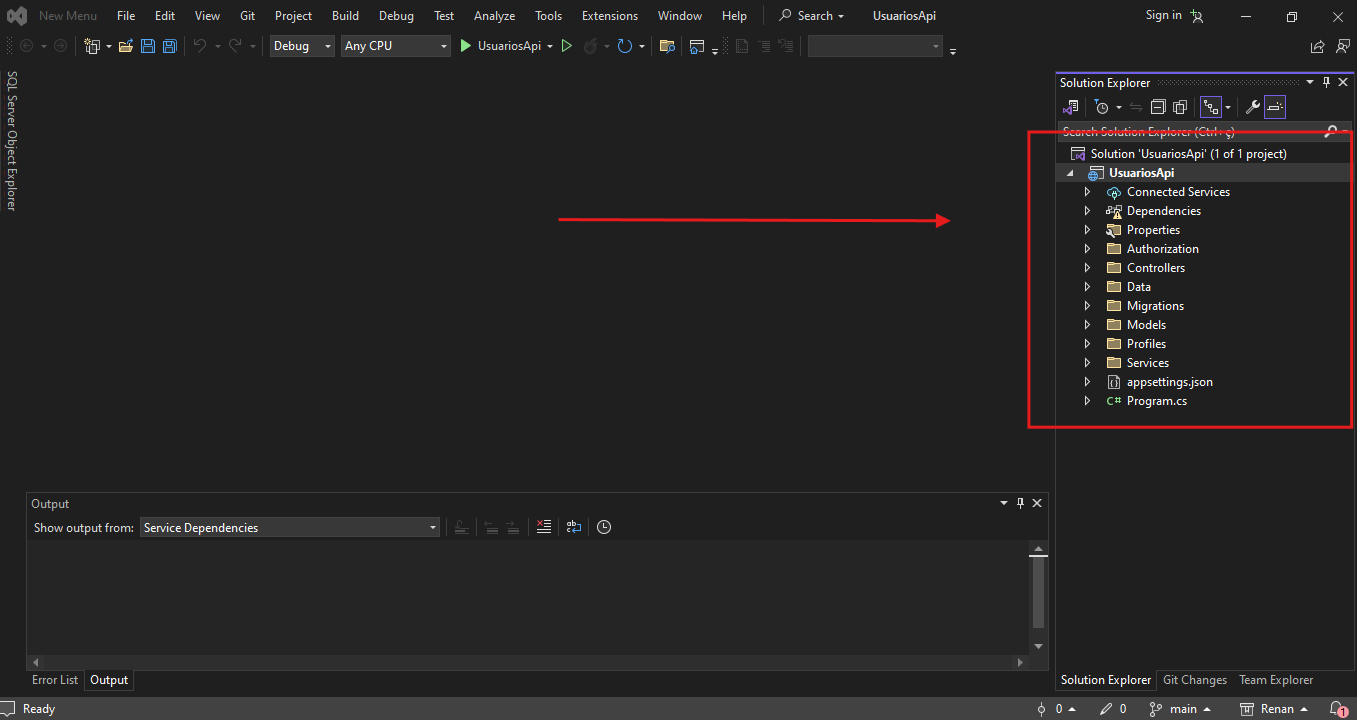This screenshot has height=720, width=1357.
Task: Click Clear All in Output panel
Action: click(543, 527)
